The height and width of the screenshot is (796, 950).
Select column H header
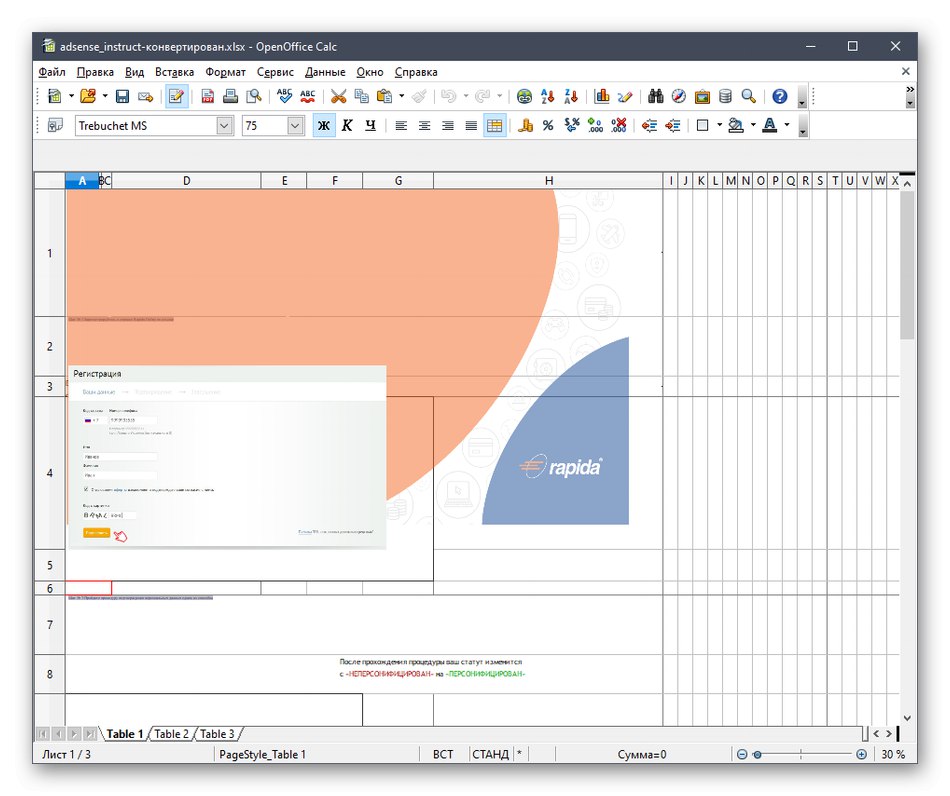click(x=548, y=180)
